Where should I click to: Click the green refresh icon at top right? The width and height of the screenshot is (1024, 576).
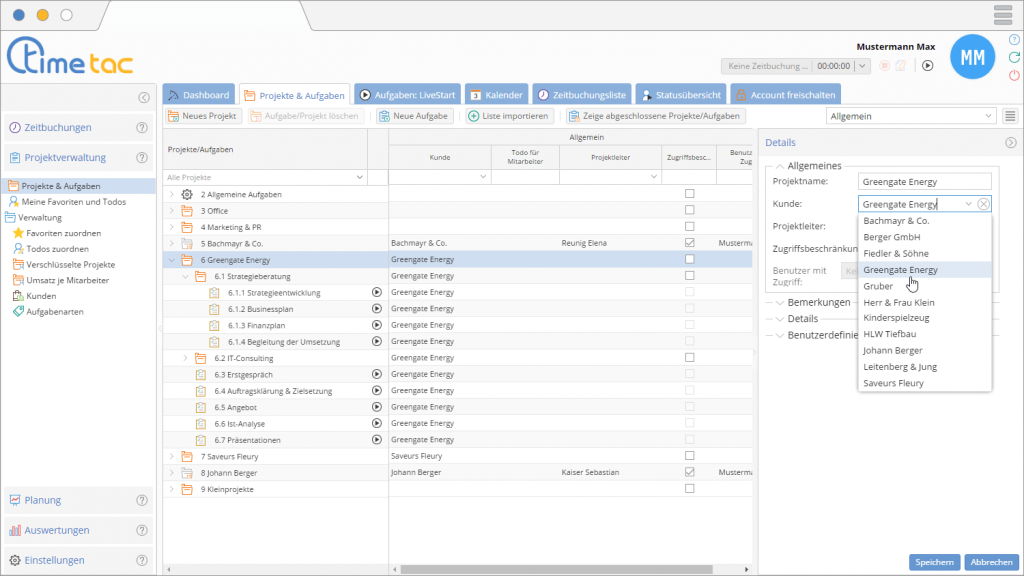1014,57
